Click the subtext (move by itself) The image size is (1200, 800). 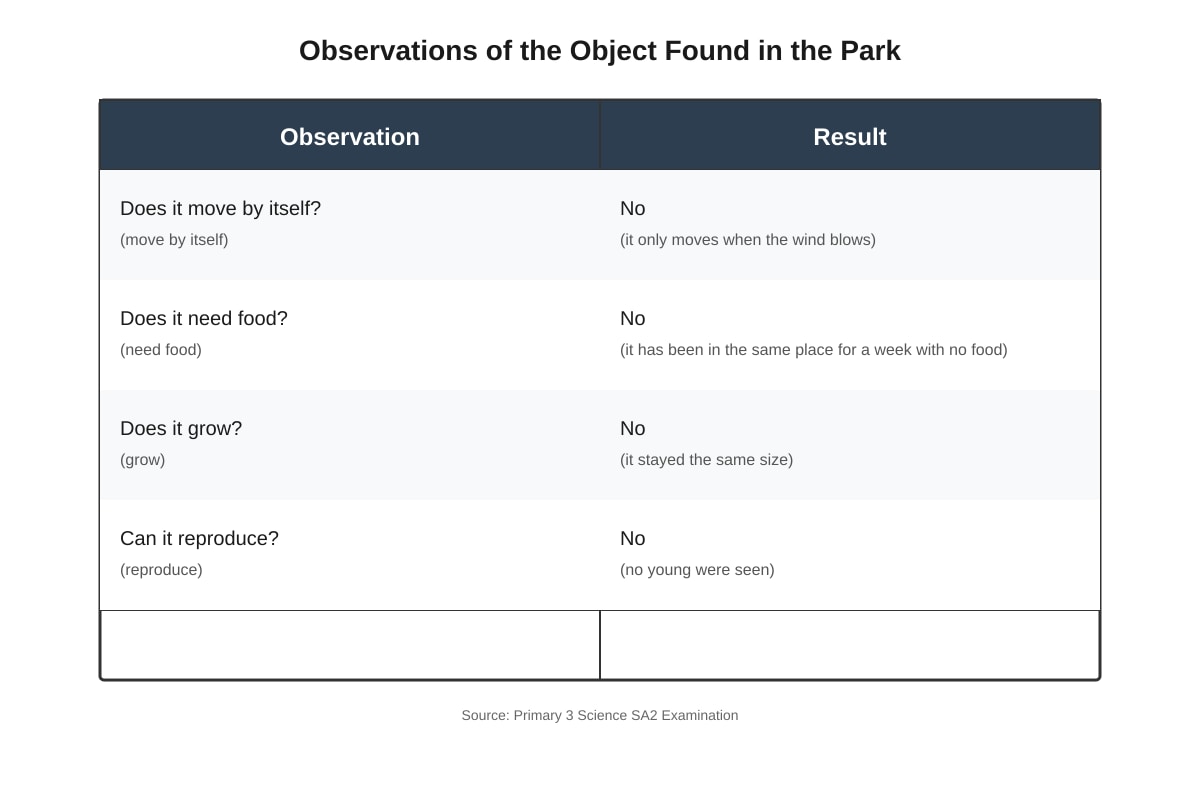pyautogui.click(x=174, y=240)
